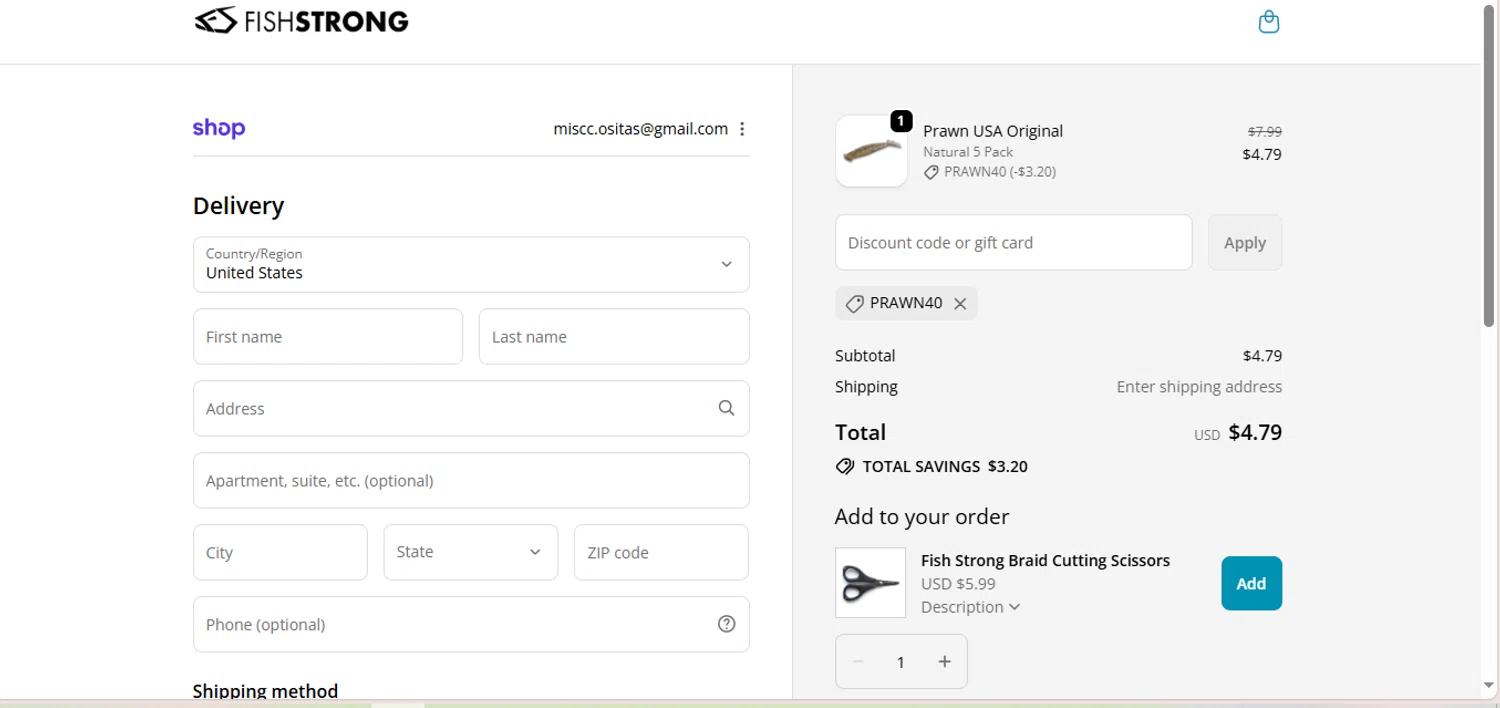Expand the scissors Description
Image resolution: width=1500 pixels, height=708 pixels.
pos(970,607)
